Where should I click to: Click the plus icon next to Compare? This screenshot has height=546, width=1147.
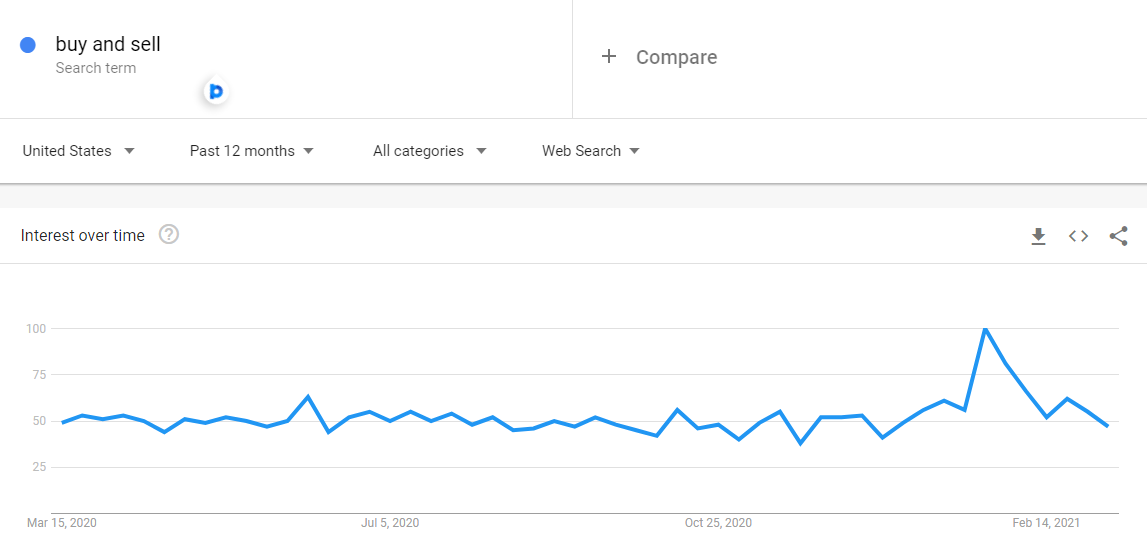point(609,56)
